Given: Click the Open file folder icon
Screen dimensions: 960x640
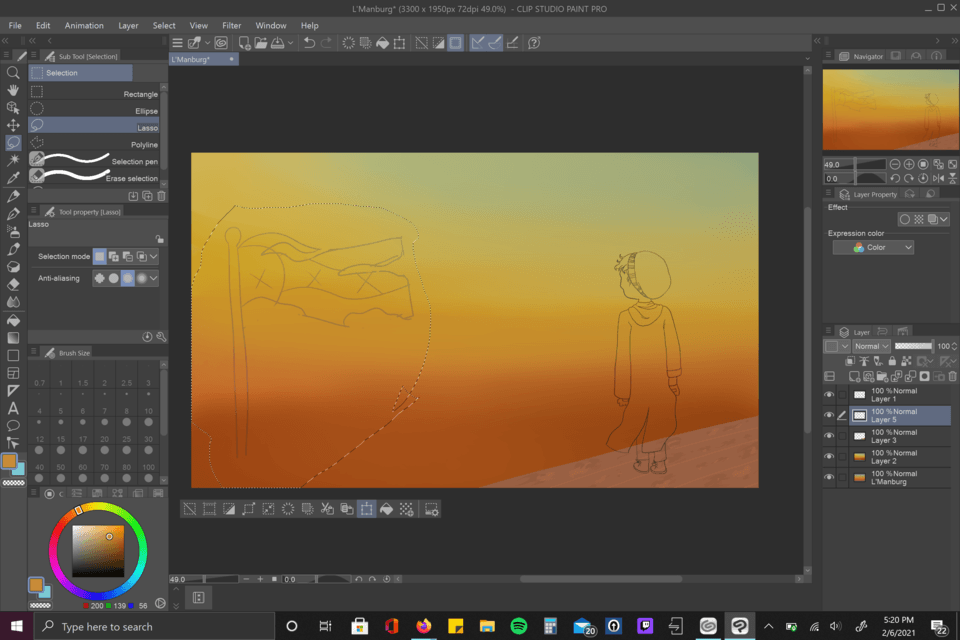Looking at the screenshot, I should click(260, 43).
